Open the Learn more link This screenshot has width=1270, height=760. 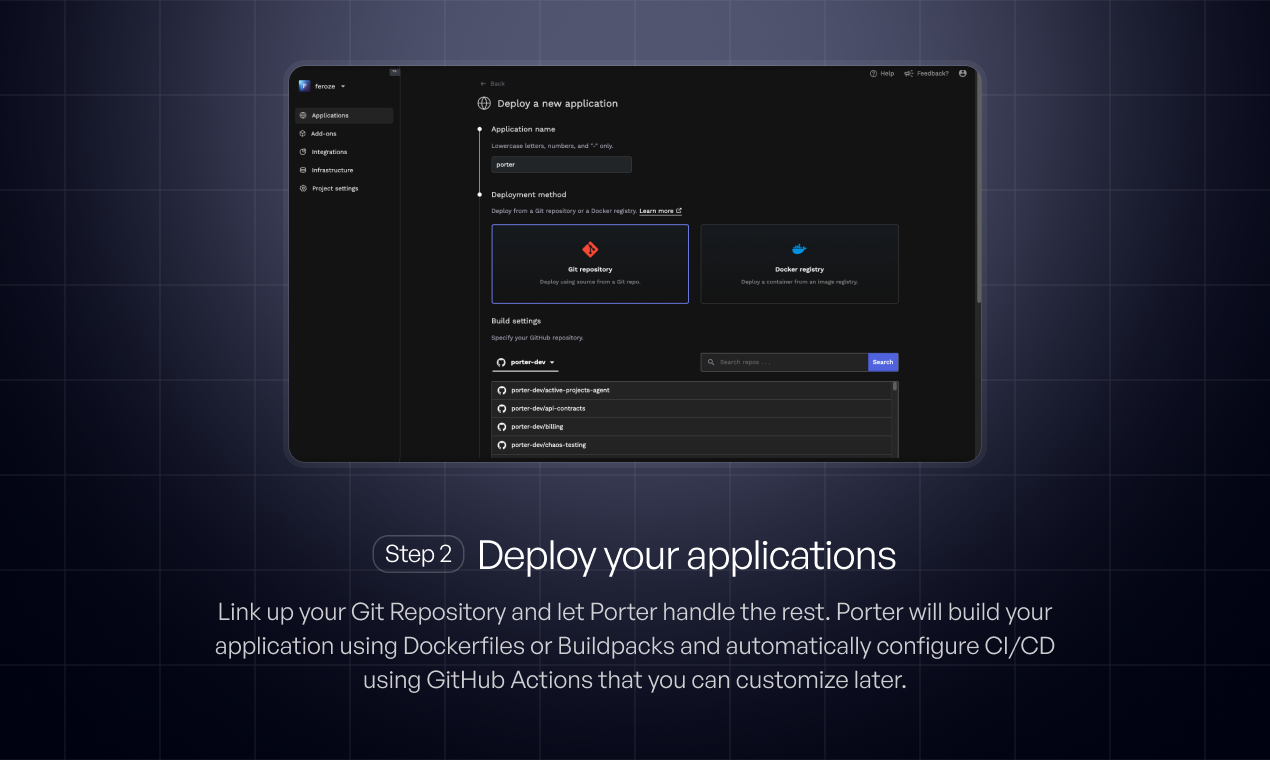(x=660, y=211)
